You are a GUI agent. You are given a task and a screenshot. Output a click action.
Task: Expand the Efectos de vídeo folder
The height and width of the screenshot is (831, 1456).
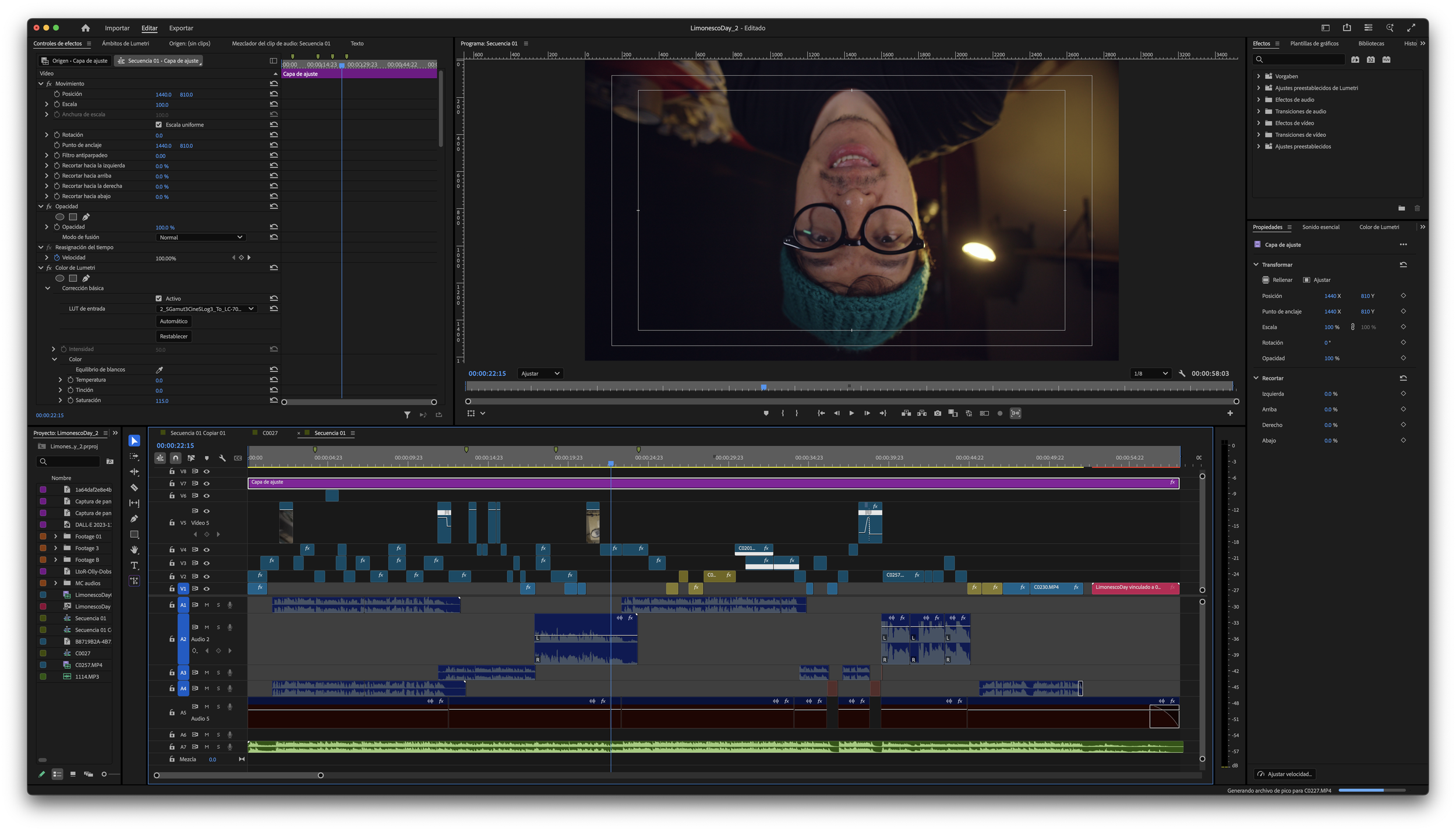1259,123
